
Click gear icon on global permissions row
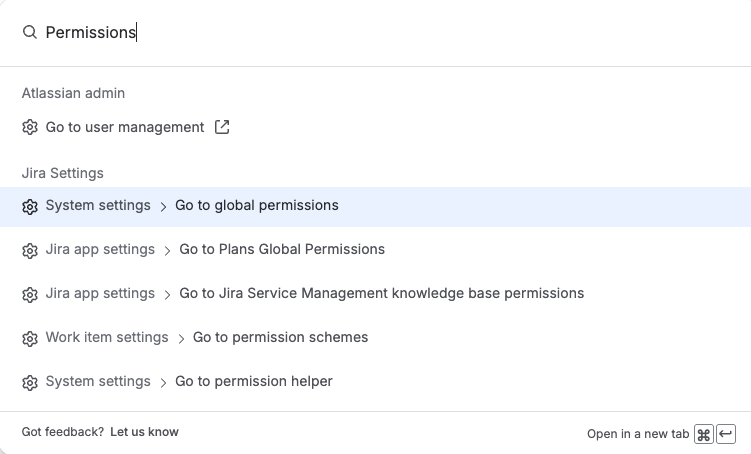click(x=30, y=207)
